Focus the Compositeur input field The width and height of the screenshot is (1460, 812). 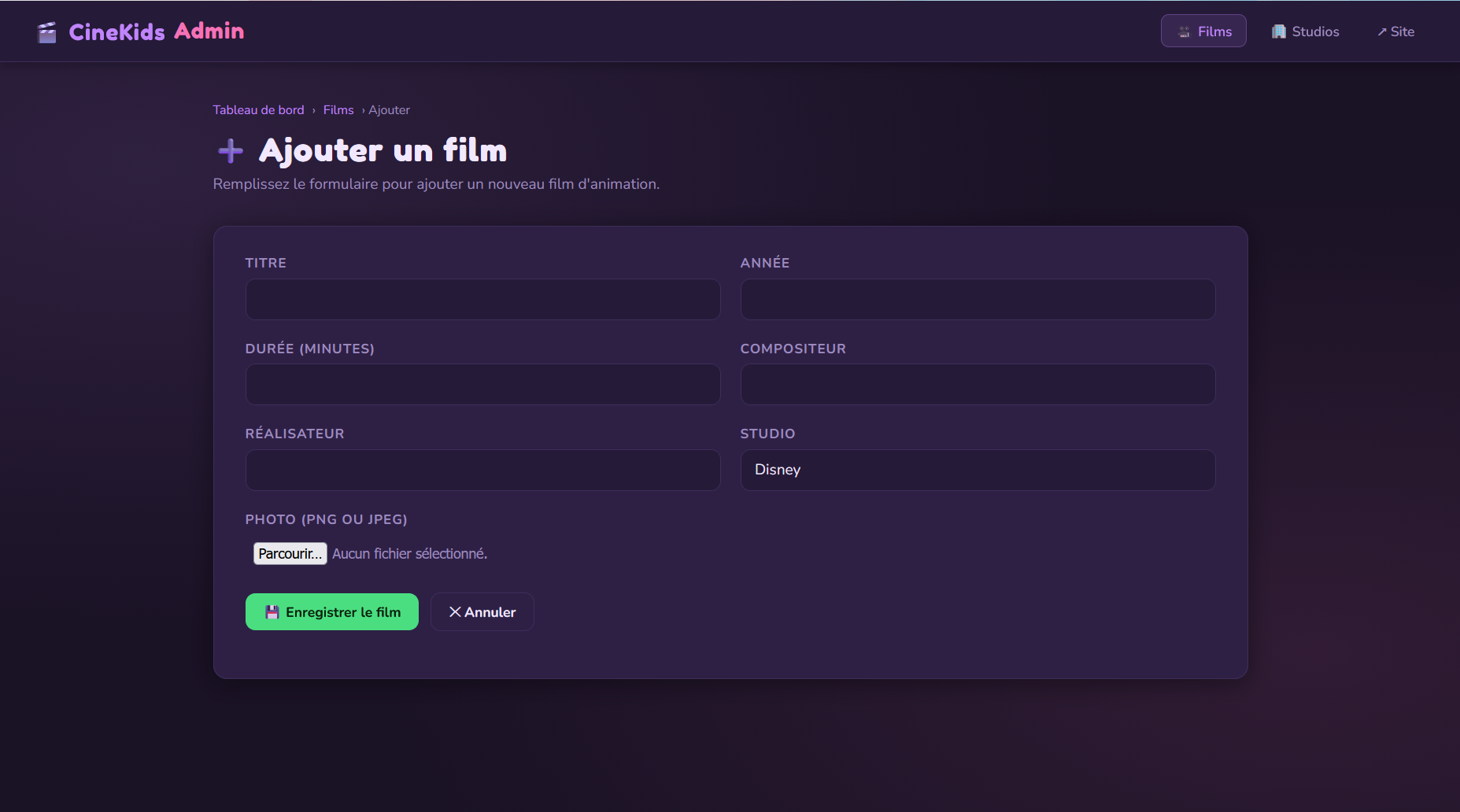point(978,385)
